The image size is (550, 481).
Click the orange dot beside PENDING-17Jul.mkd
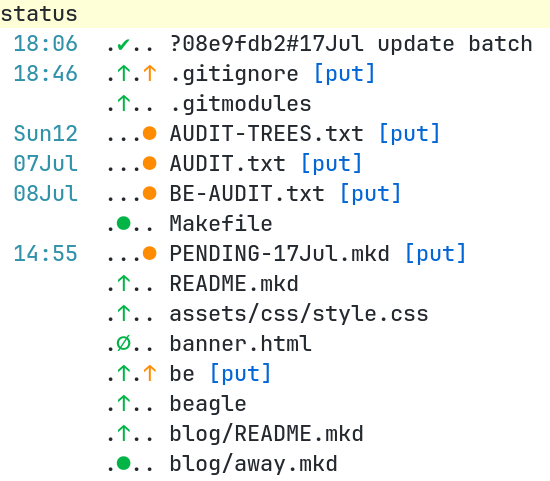[x=150, y=253]
